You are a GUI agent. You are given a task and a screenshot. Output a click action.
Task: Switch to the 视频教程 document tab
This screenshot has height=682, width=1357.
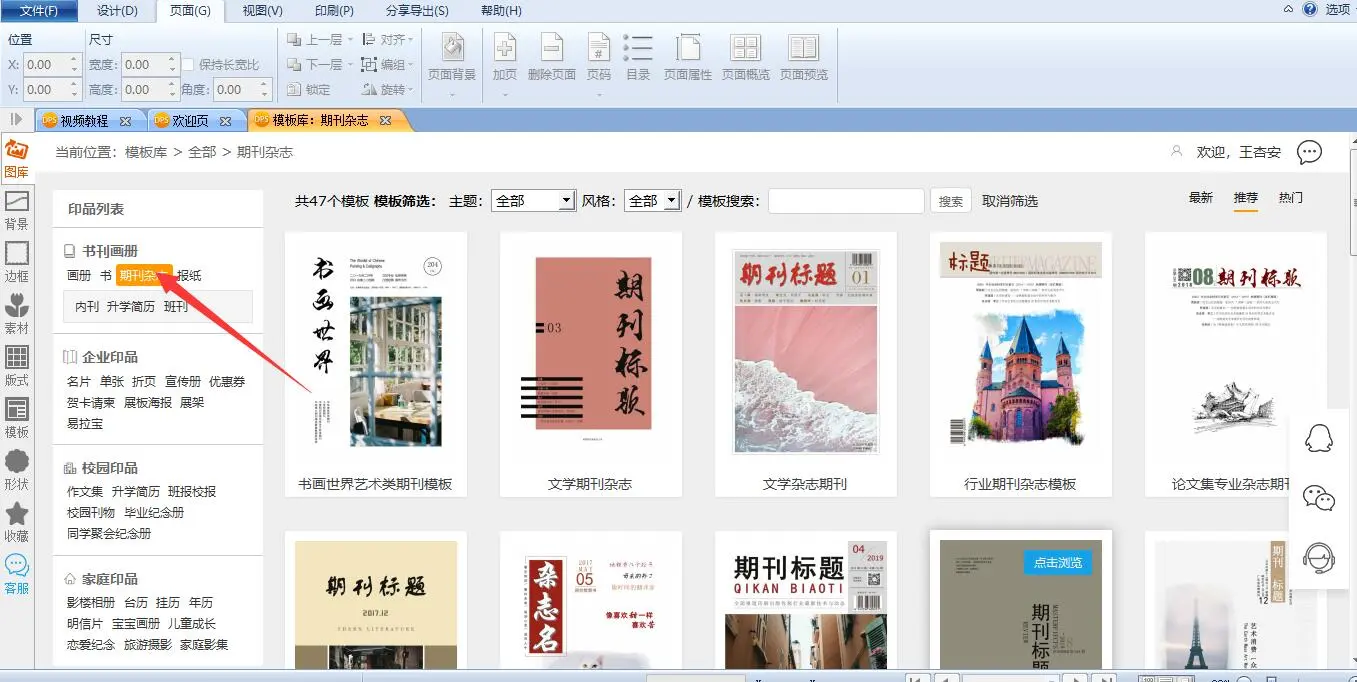pyautogui.click(x=84, y=121)
